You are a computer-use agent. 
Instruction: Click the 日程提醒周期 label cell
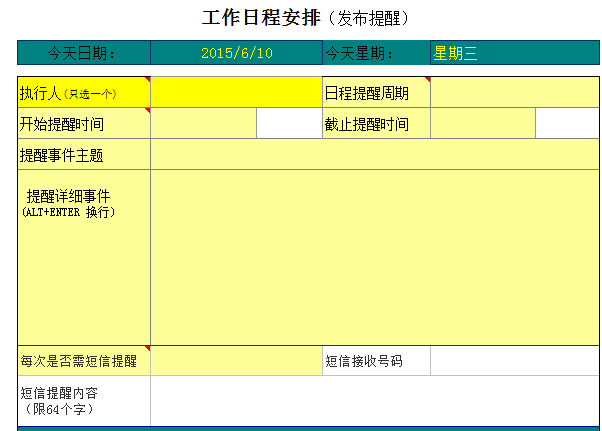pyautogui.click(x=375, y=93)
